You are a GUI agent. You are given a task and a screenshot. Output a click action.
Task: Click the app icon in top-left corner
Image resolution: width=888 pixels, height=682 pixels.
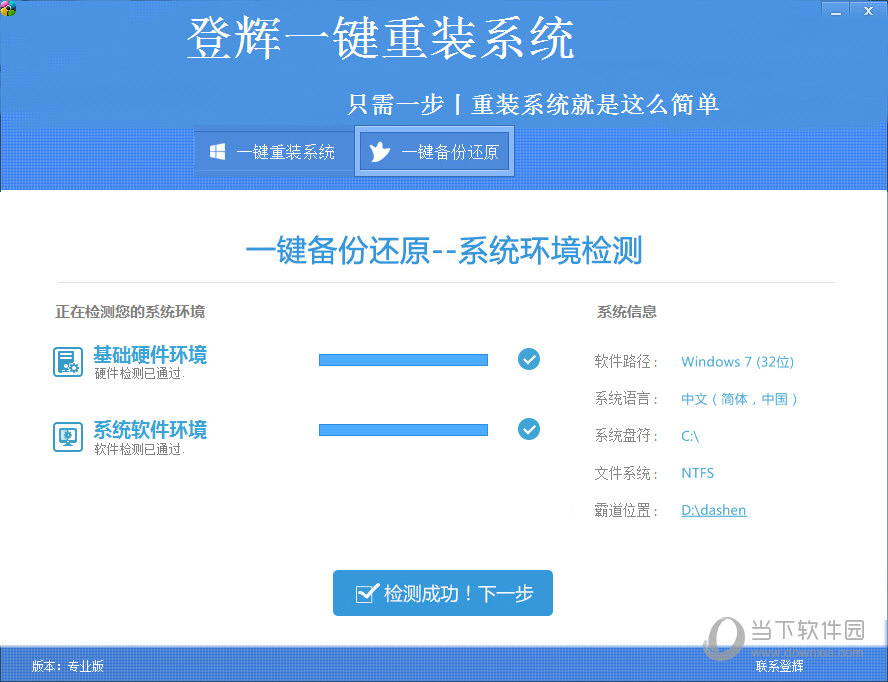9,9
